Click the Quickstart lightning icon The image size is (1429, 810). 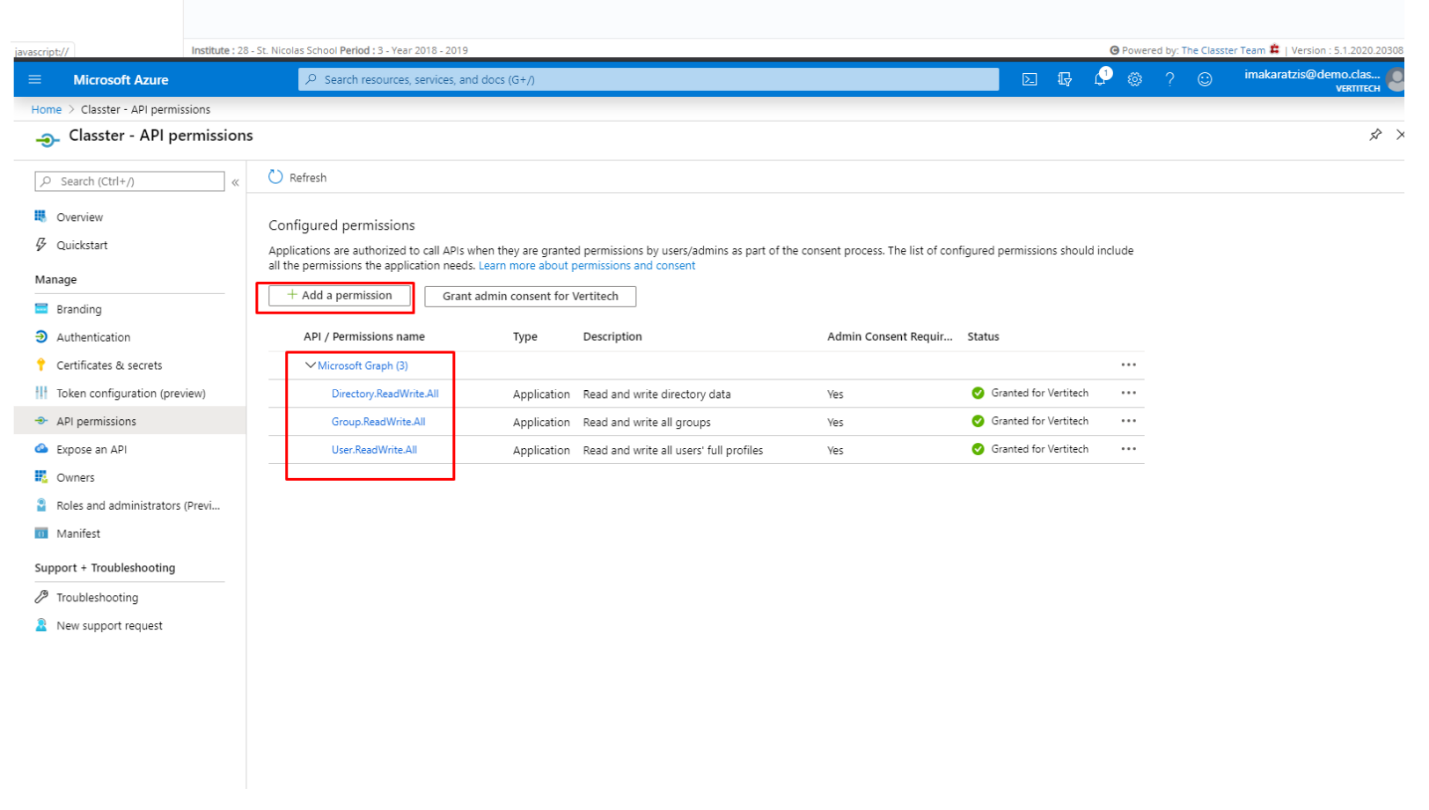tap(41, 244)
